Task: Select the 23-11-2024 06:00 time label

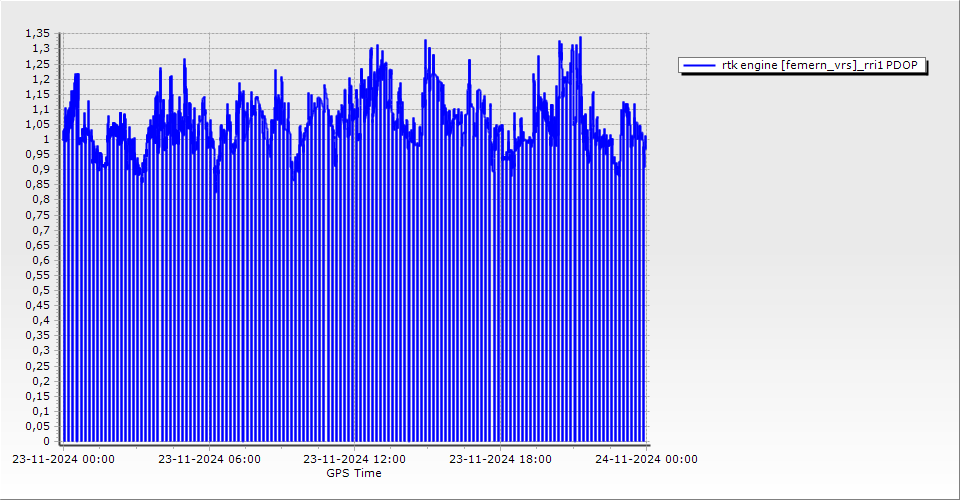Action: [x=209, y=459]
